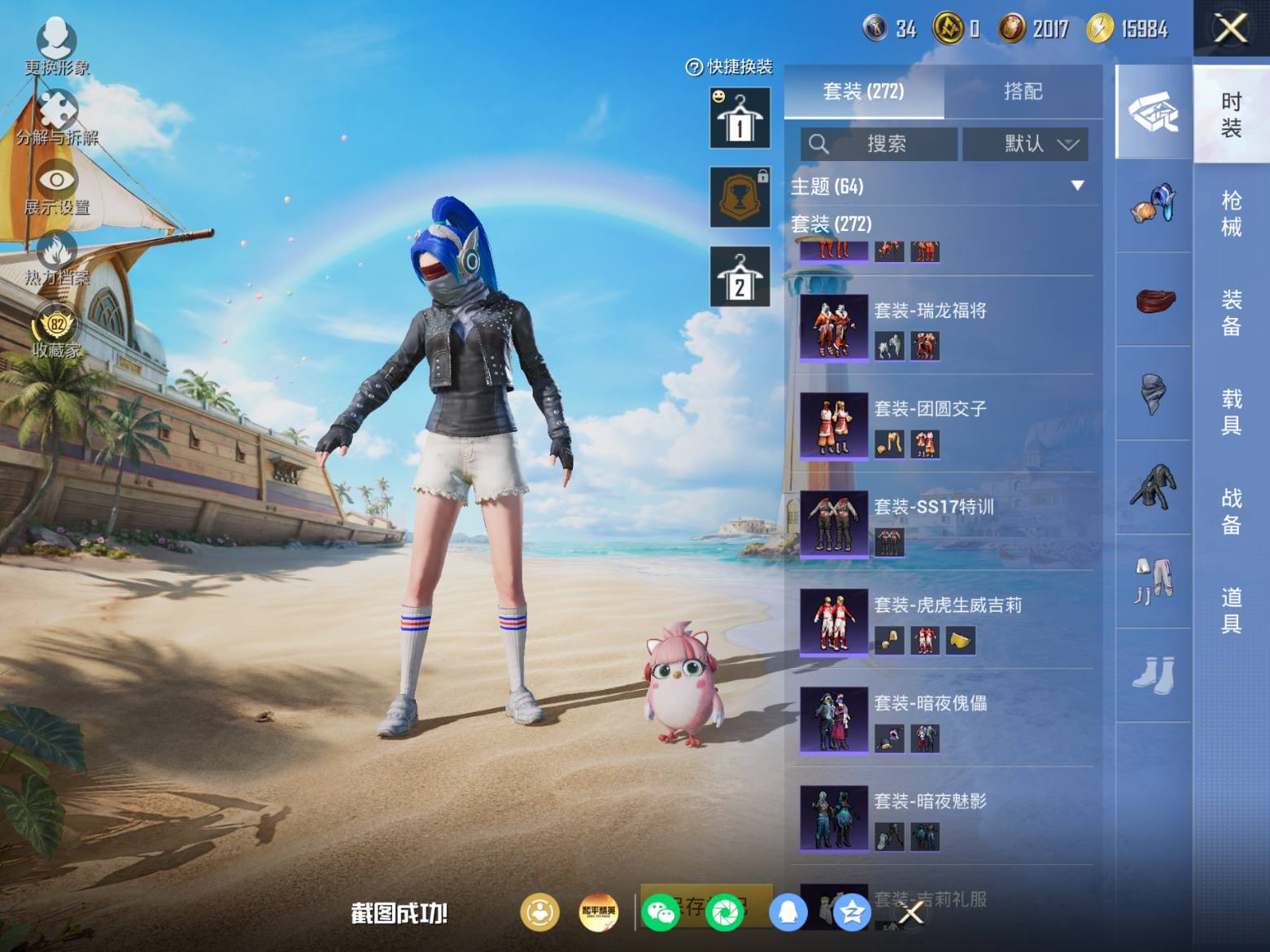Image resolution: width=1270 pixels, height=952 pixels.
Task: Open locked trophy outfit slot
Action: [x=740, y=197]
